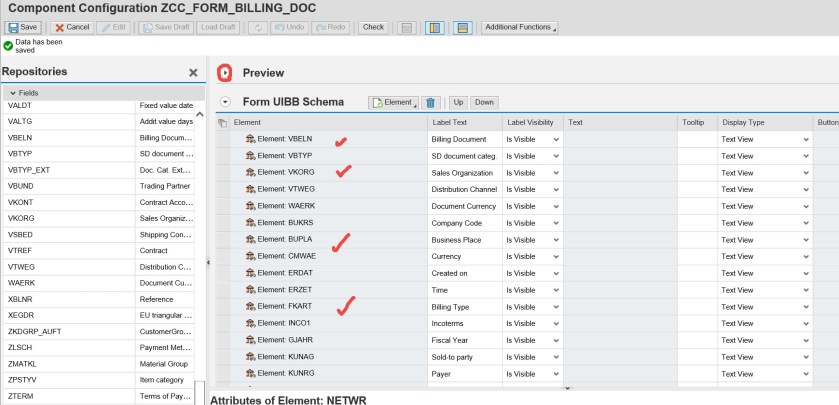The width and height of the screenshot is (839, 405).
Task: Click the Redo toolbar button
Action: tap(330, 27)
